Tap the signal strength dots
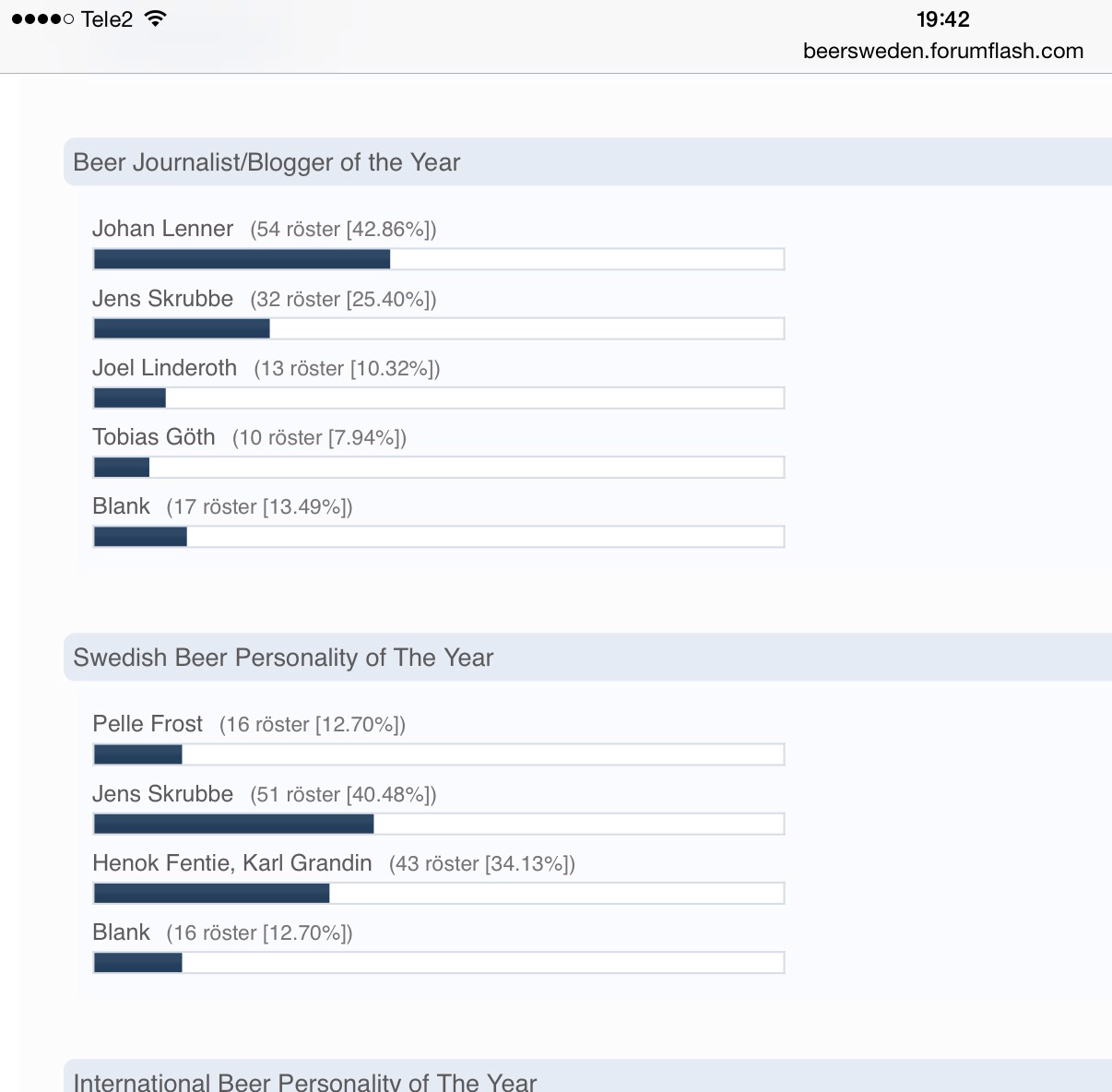 click(42, 19)
